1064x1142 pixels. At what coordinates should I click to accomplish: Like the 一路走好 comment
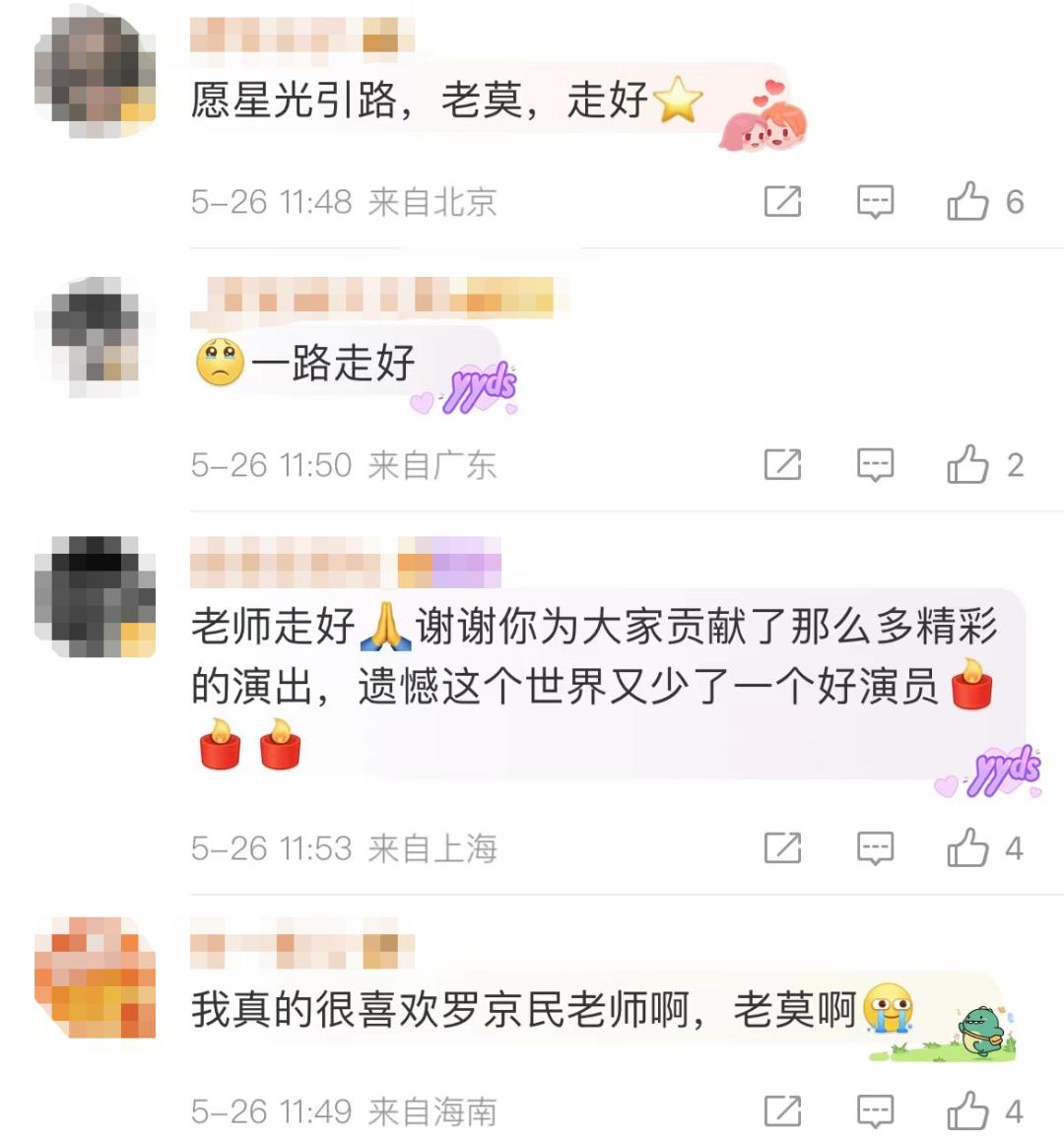coord(967,464)
